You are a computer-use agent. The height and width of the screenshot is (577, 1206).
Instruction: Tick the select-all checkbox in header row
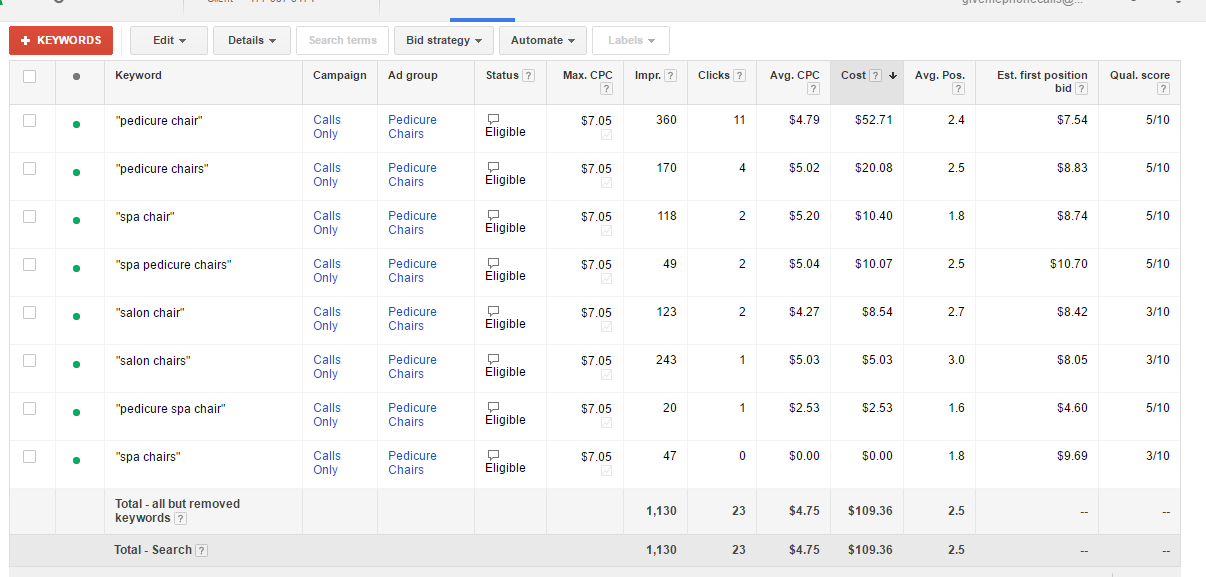coord(29,76)
